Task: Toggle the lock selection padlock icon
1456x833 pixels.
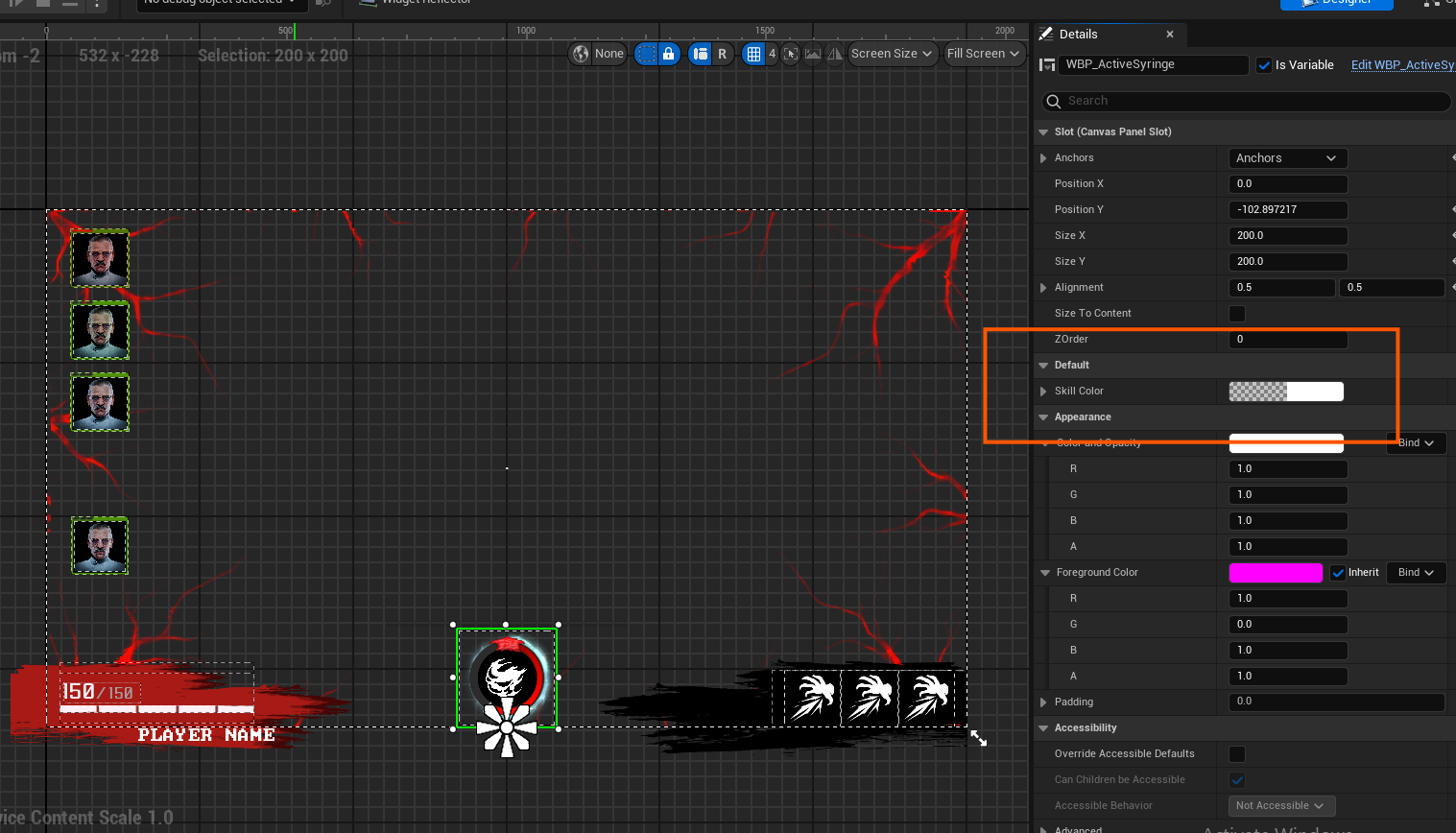Action: click(669, 54)
